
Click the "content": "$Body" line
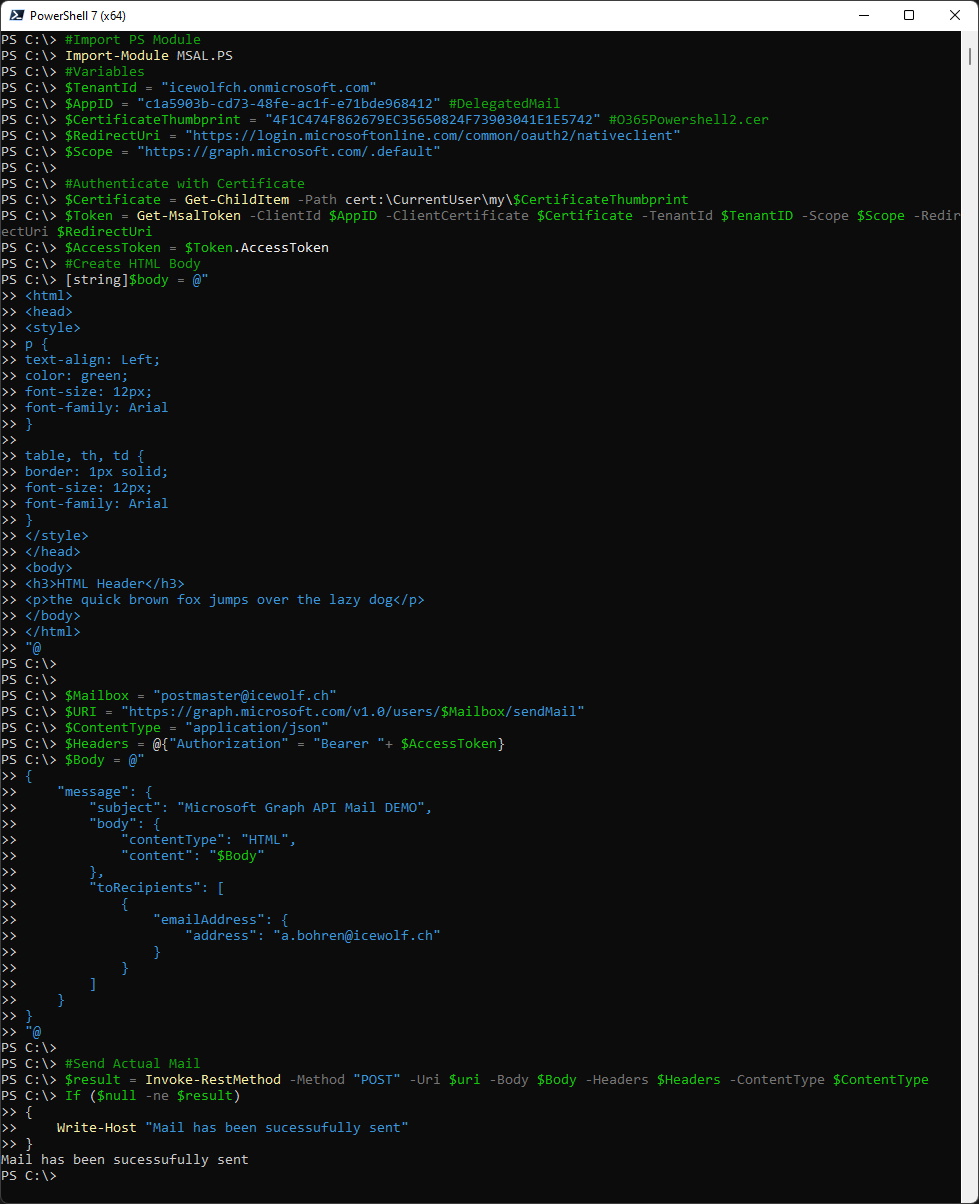[193, 856]
